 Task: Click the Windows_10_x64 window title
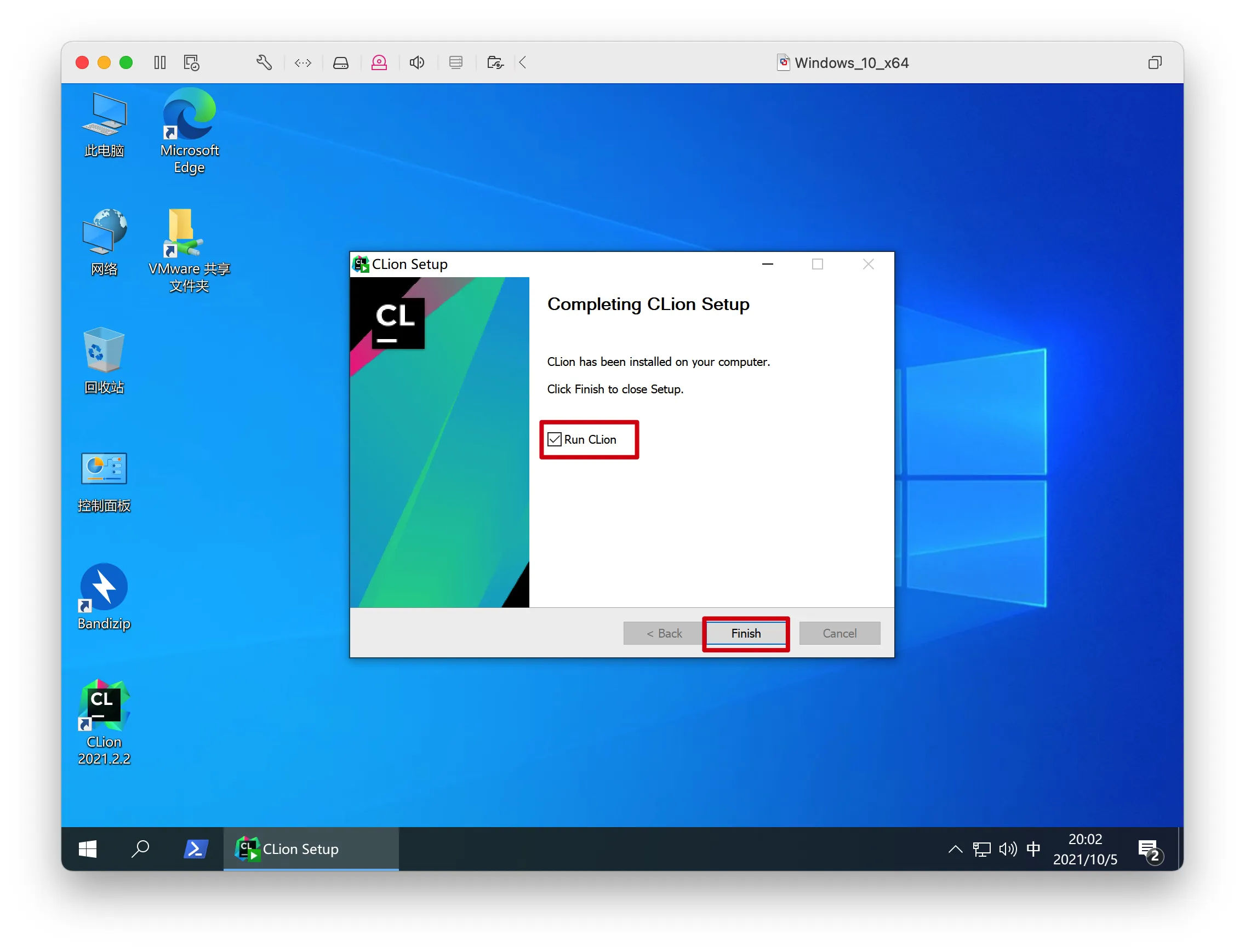pos(851,63)
